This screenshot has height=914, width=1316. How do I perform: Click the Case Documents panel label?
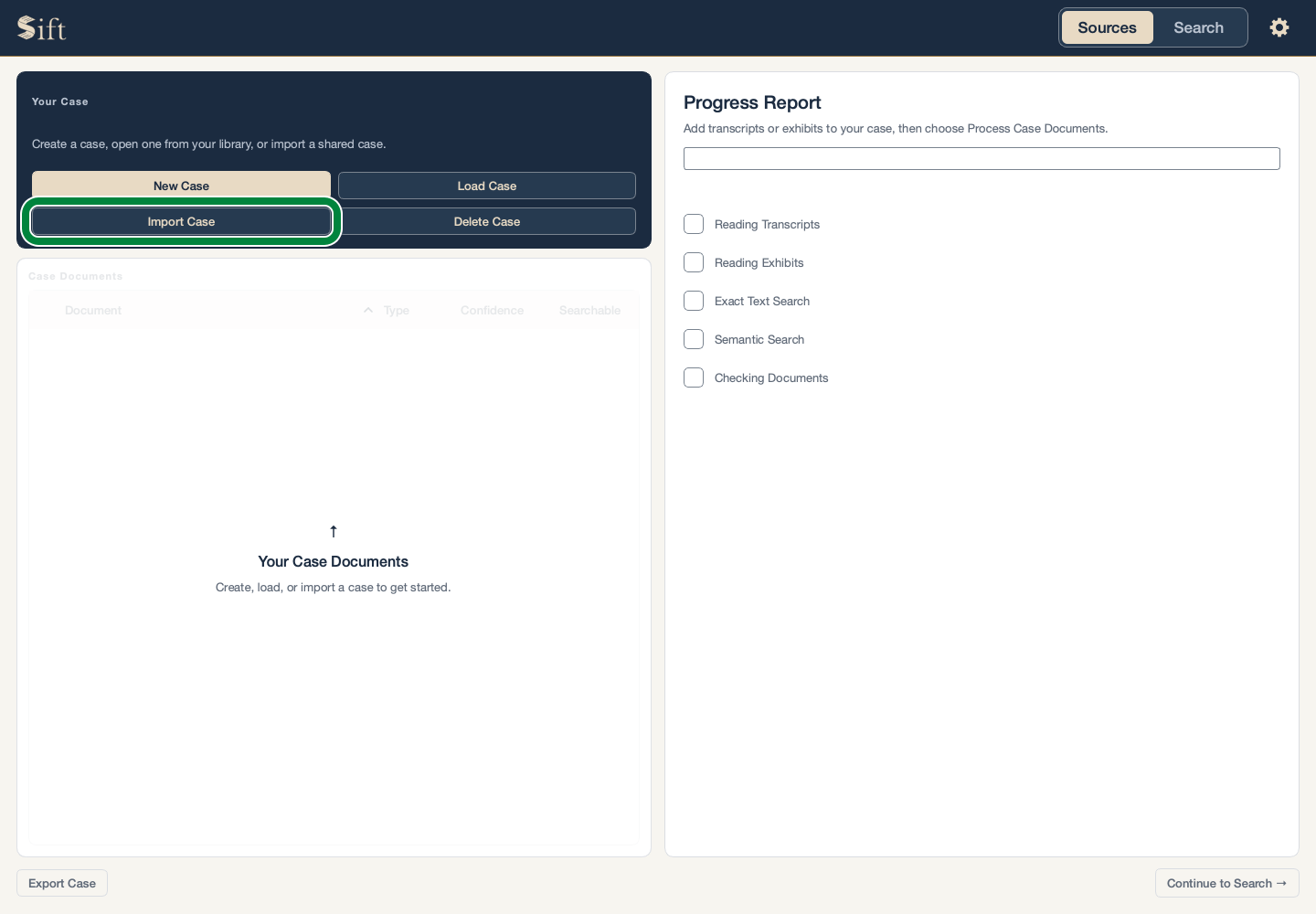(x=76, y=276)
